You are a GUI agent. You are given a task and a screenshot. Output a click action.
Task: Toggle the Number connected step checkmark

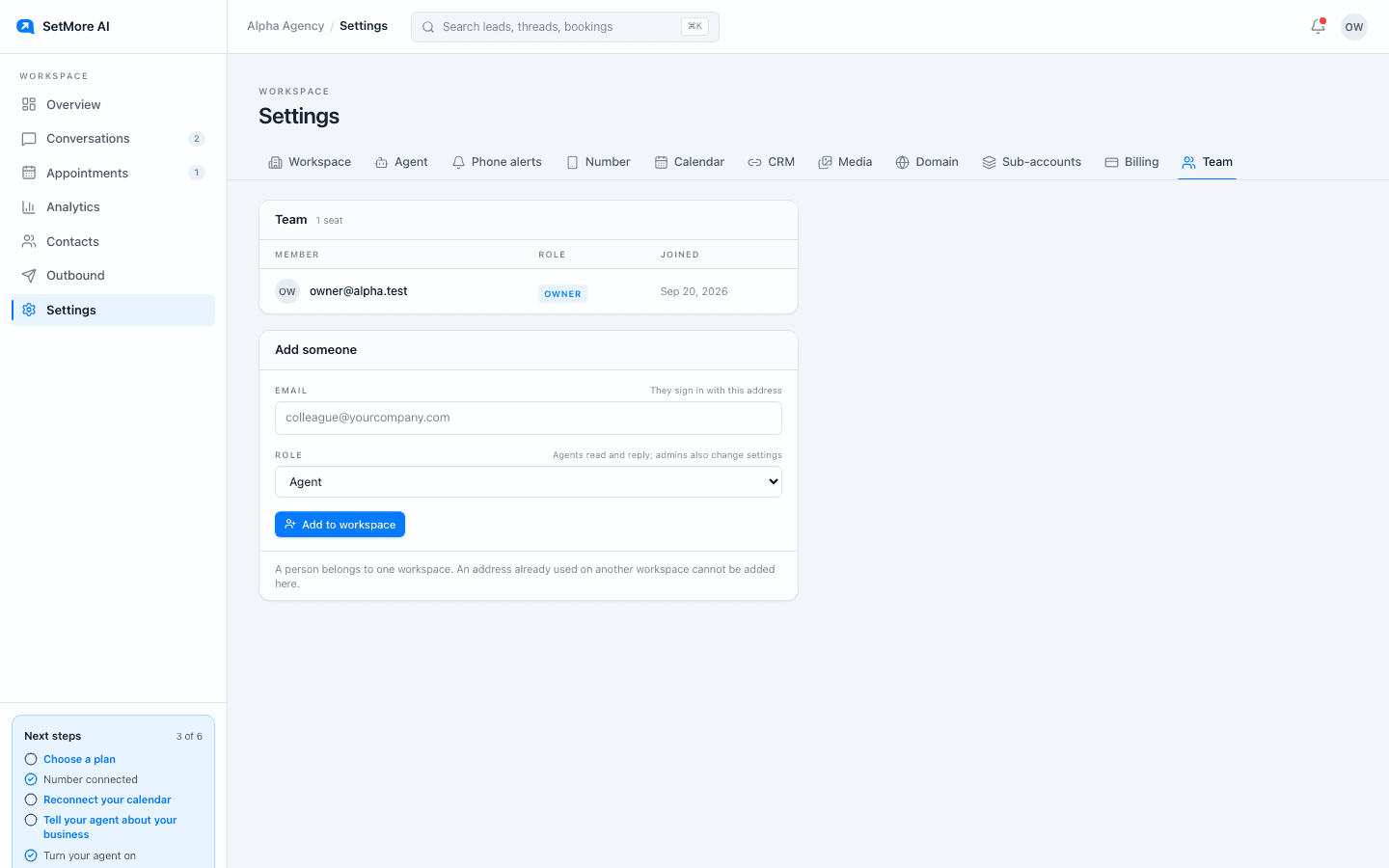click(31, 779)
